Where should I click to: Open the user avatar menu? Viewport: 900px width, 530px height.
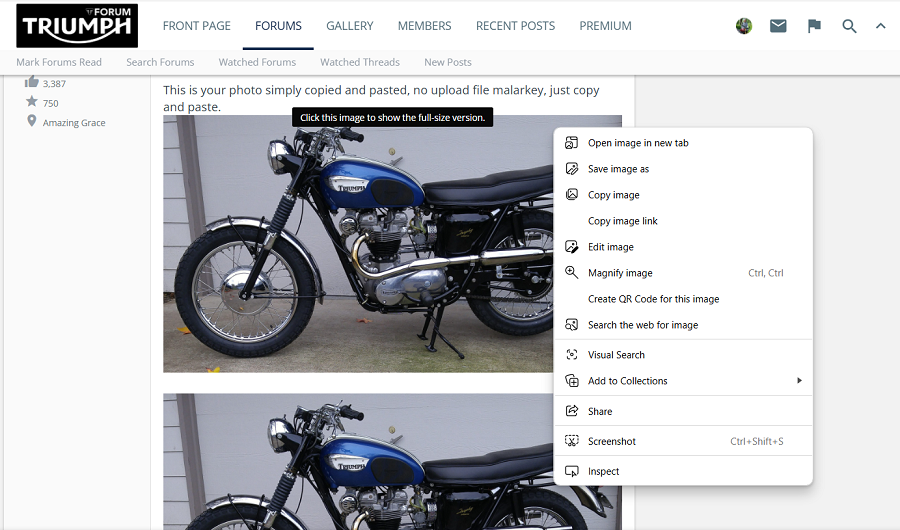click(744, 26)
